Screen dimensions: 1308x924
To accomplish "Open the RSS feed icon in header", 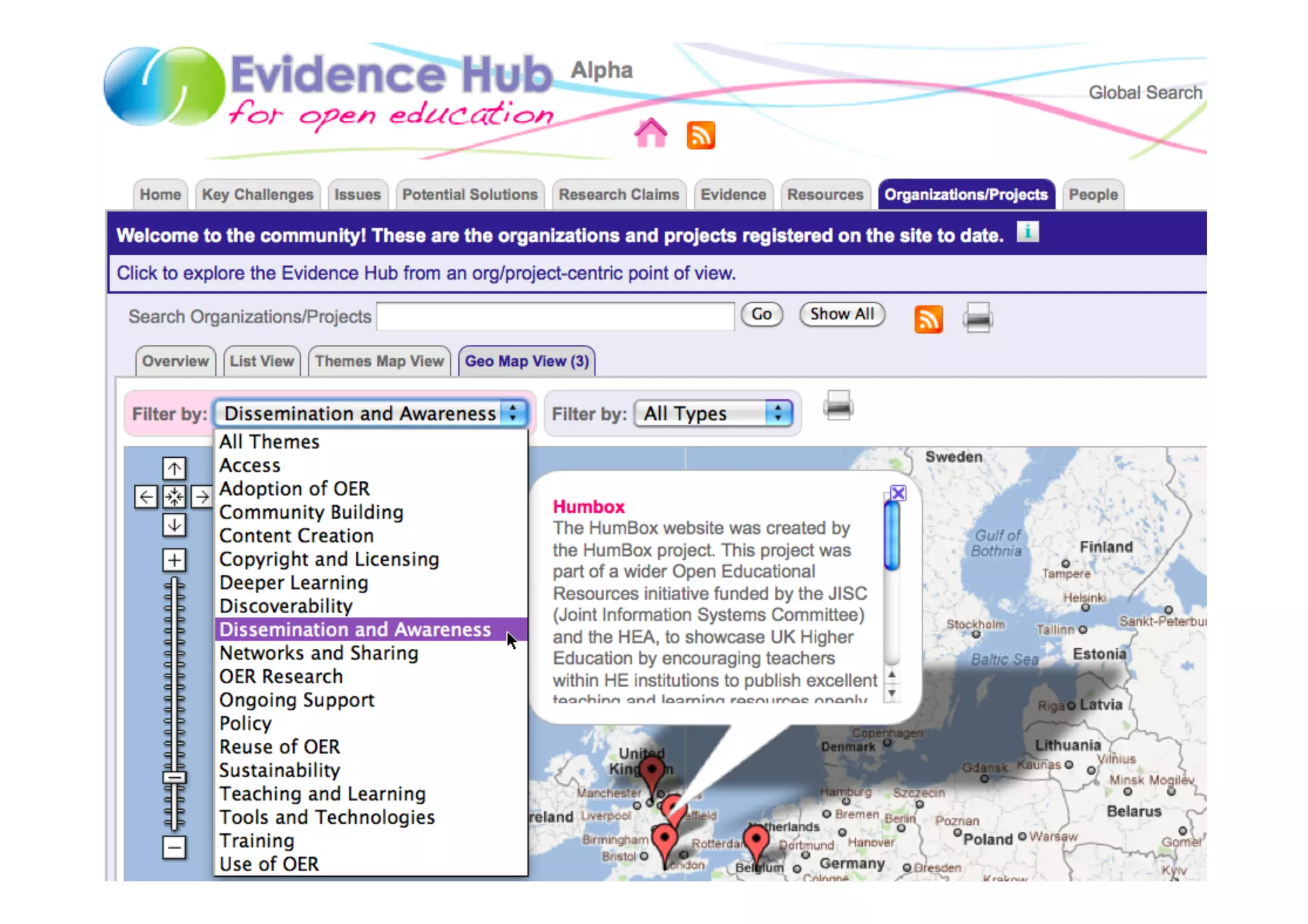I will (x=701, y=135).
